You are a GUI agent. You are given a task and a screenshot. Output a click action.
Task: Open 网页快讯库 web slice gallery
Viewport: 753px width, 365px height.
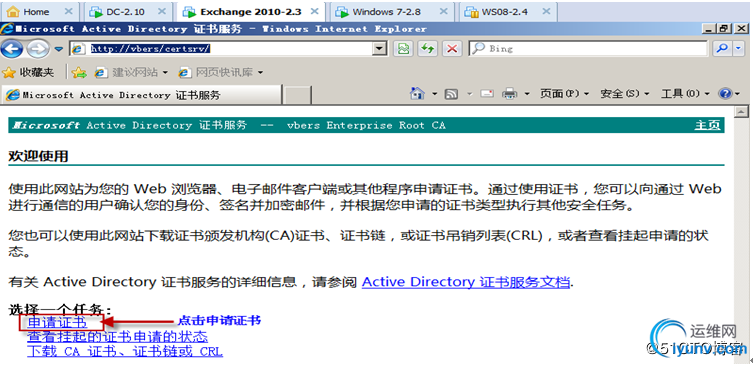coord(221,73)
